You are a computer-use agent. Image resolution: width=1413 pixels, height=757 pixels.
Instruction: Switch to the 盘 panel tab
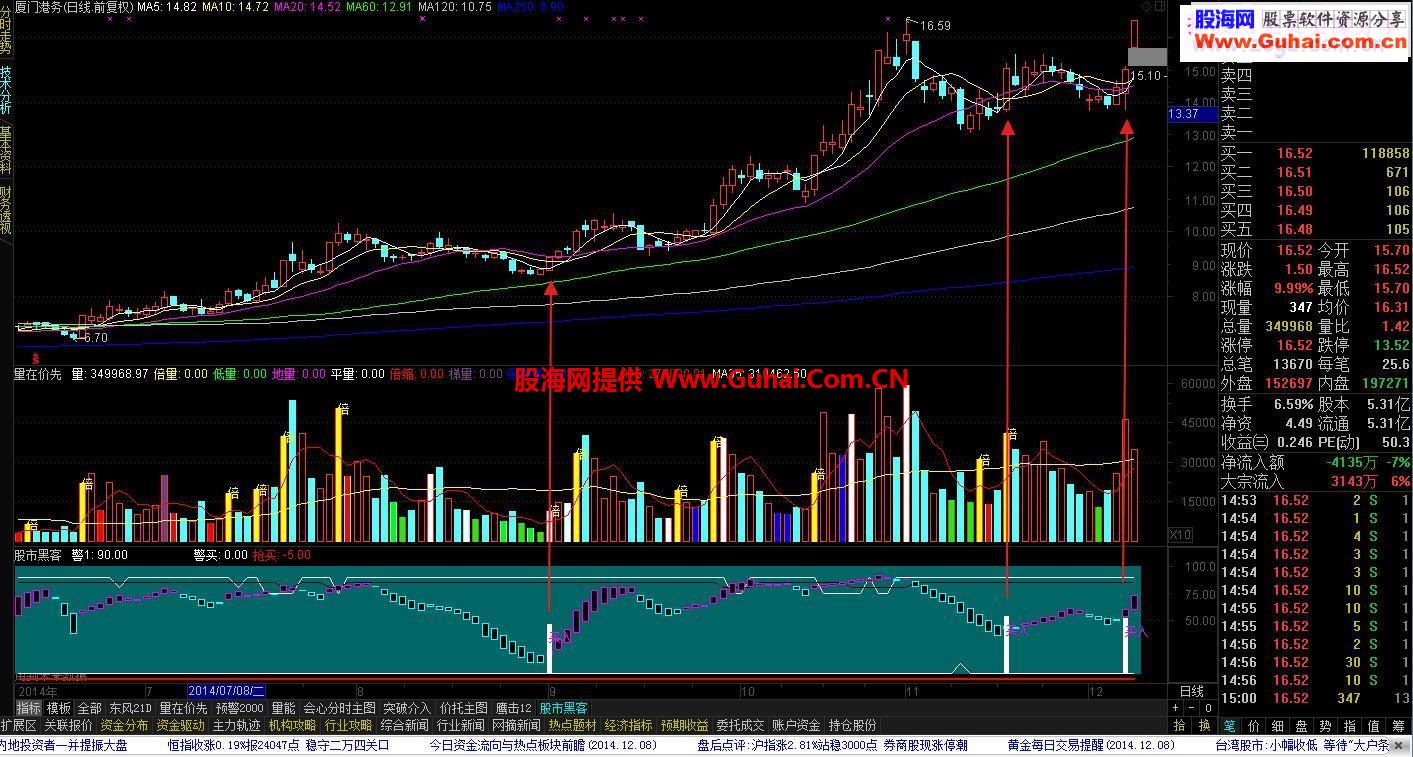(x=1302, y=725)
